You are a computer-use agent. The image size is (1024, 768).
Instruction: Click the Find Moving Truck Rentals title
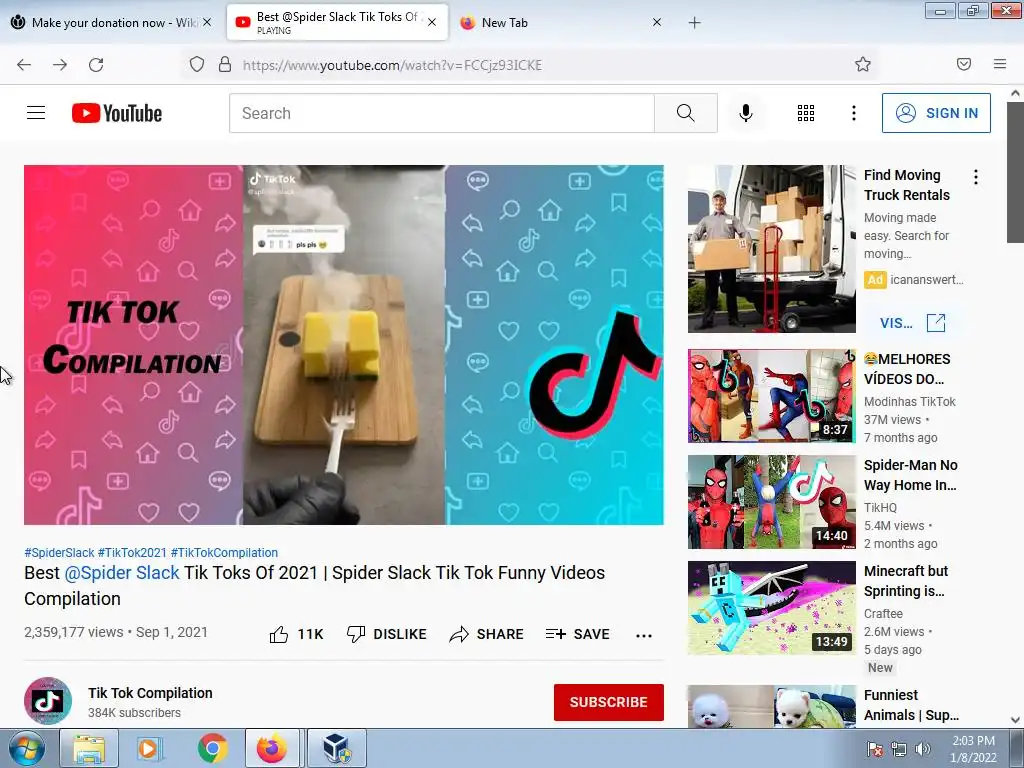tap(906, 185)
